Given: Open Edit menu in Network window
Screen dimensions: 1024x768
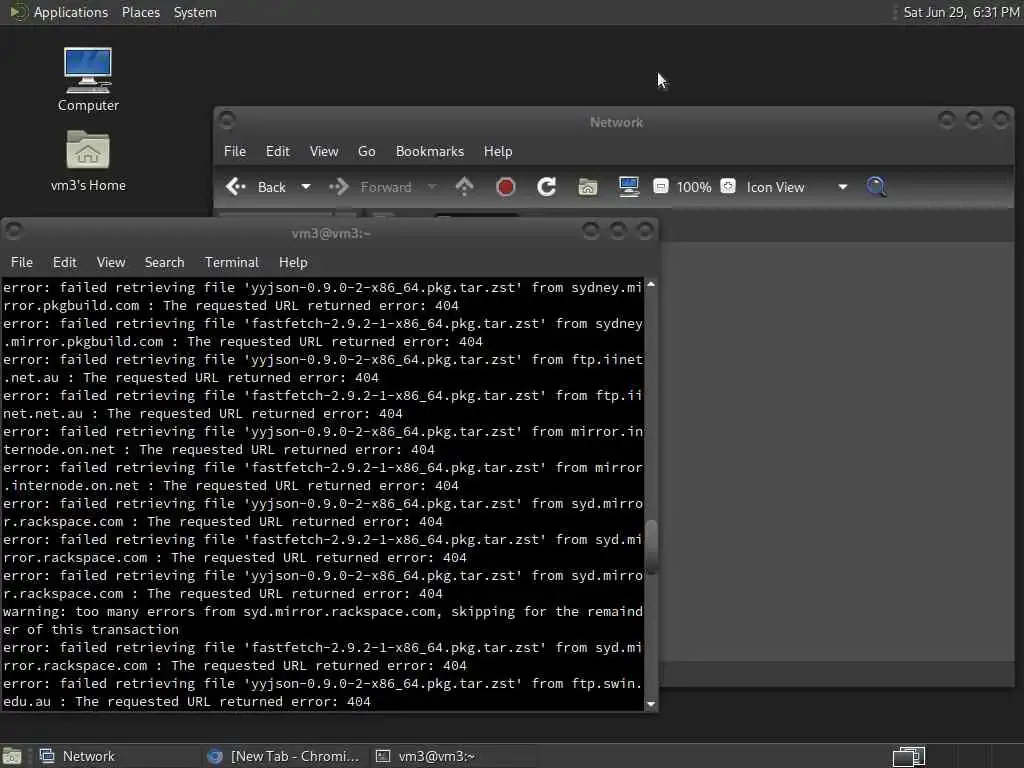Looking at the screenshot, I should point(278,152).
